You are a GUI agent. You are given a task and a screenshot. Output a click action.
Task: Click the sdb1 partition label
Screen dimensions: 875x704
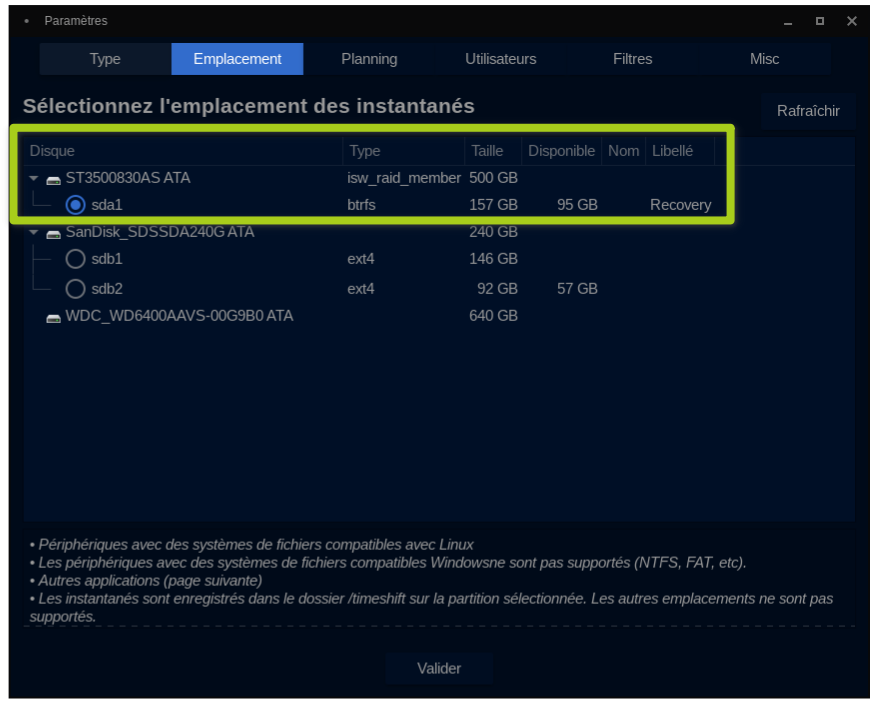pyautogui.click(x=107, y=259)
